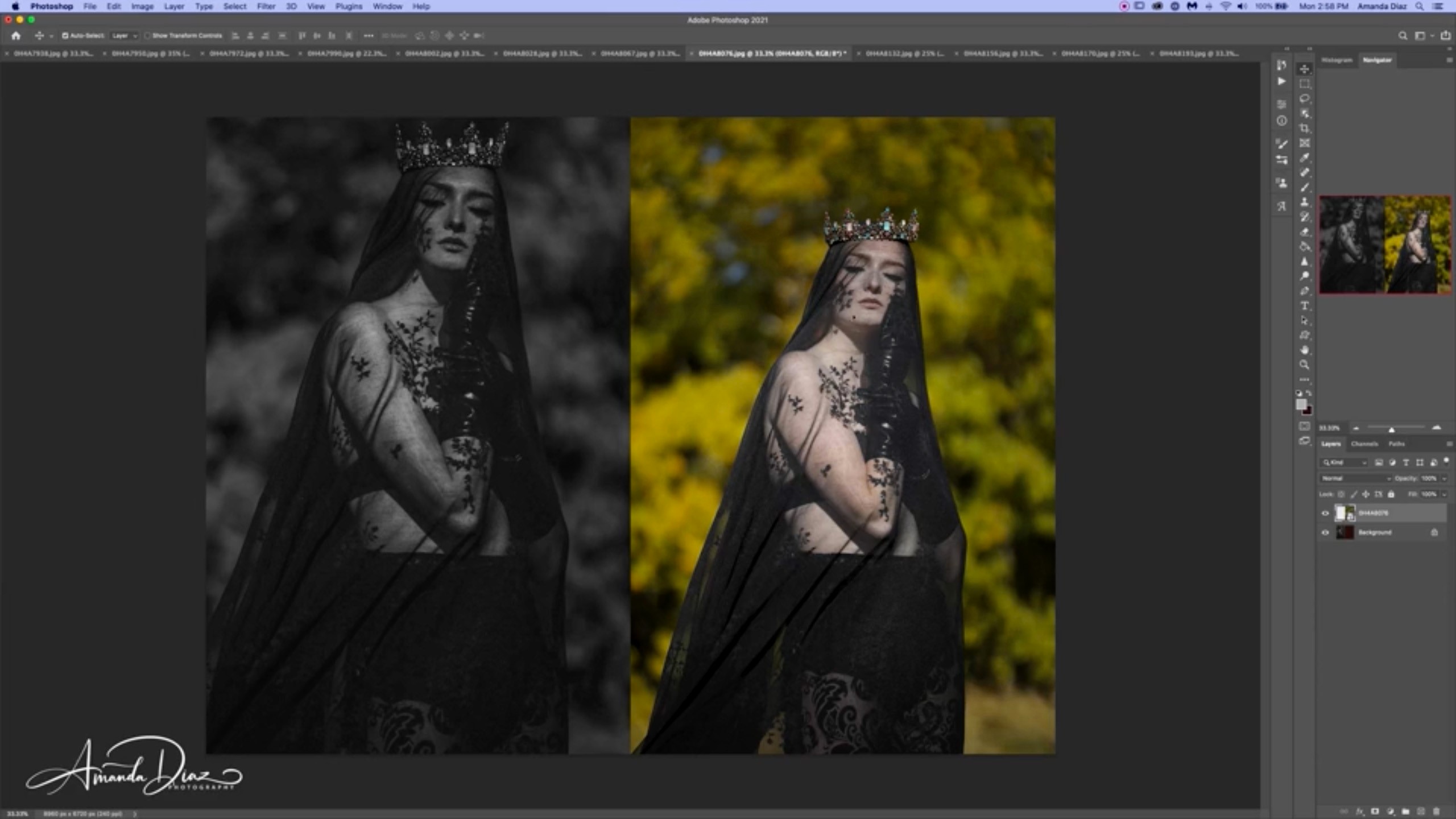Select the Clone Stamp tool
The height and width of the screenshot is (819, 1456).
coord(1305,202)
